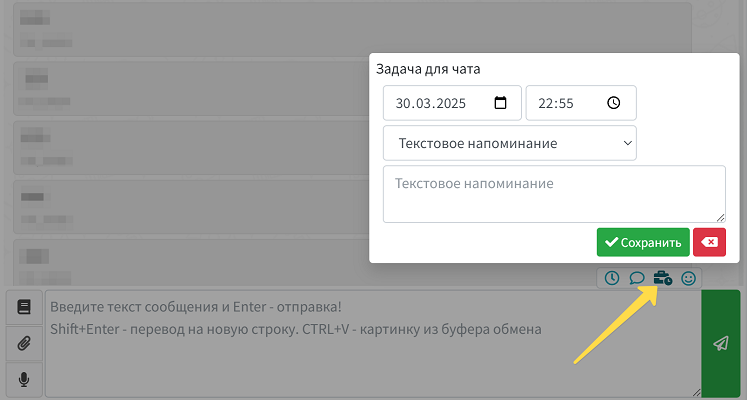The height and width of the screenshot is (400, 747).
Task: Focus the Текстовое напоминание text area
Action: pos(554,194)
